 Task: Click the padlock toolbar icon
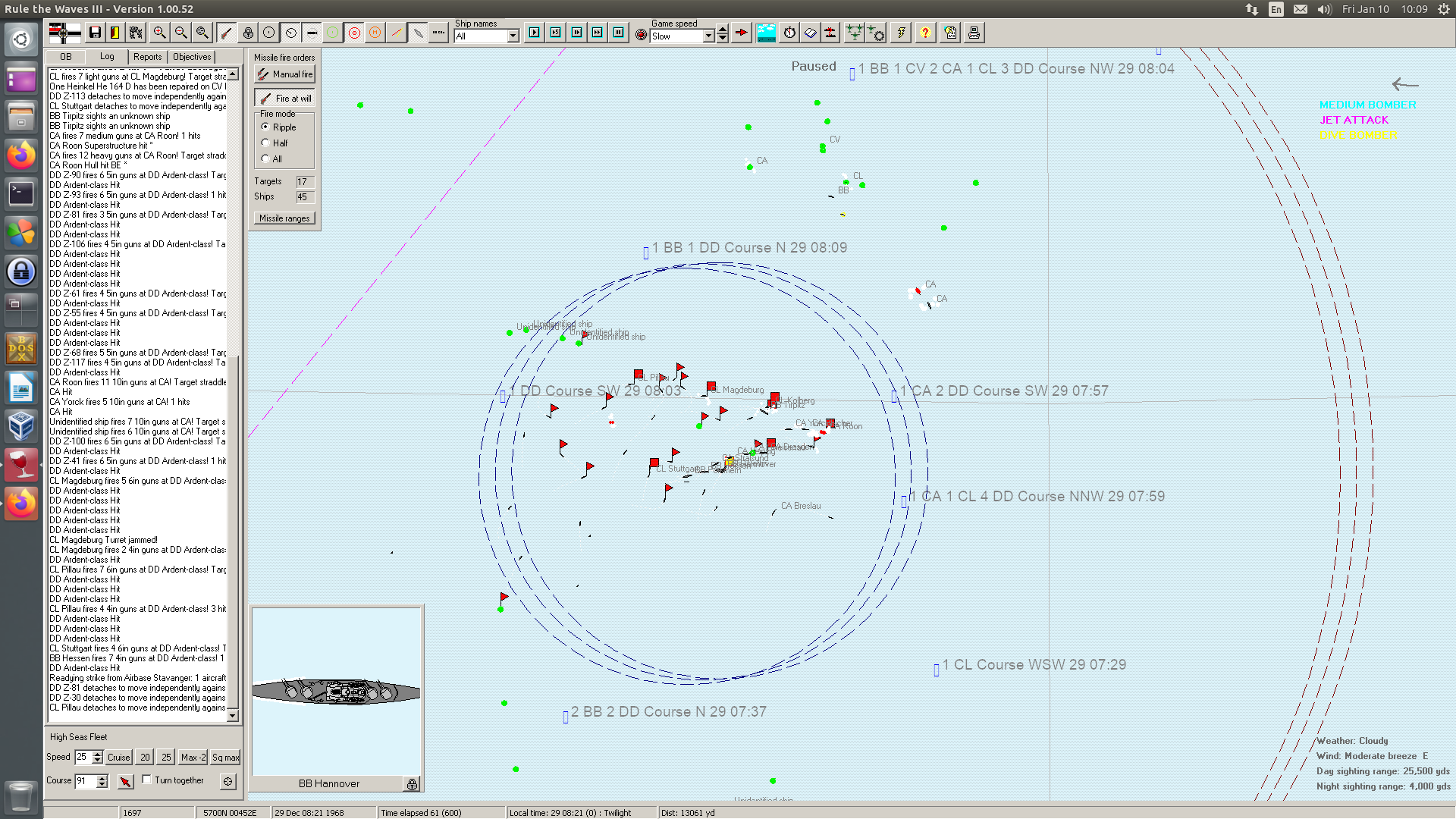248,33
